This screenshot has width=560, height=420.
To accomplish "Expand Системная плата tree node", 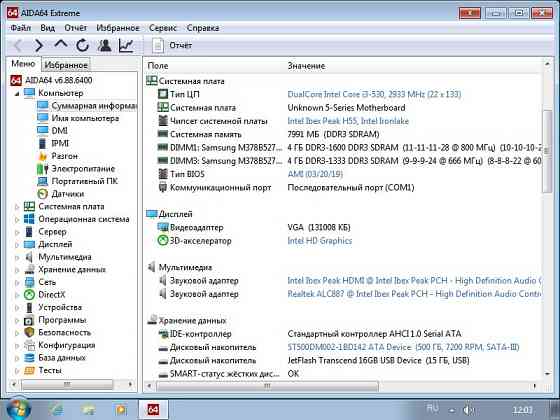I will tap(17, 207).
